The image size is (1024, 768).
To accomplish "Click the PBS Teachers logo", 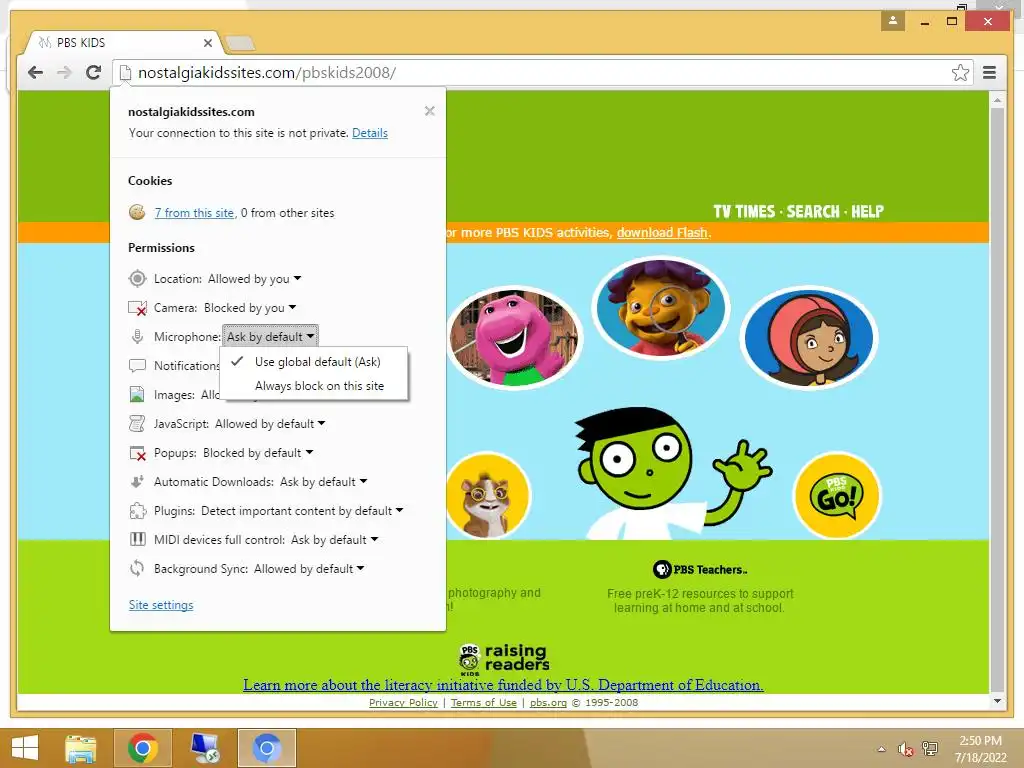I will tap(699, 569).
